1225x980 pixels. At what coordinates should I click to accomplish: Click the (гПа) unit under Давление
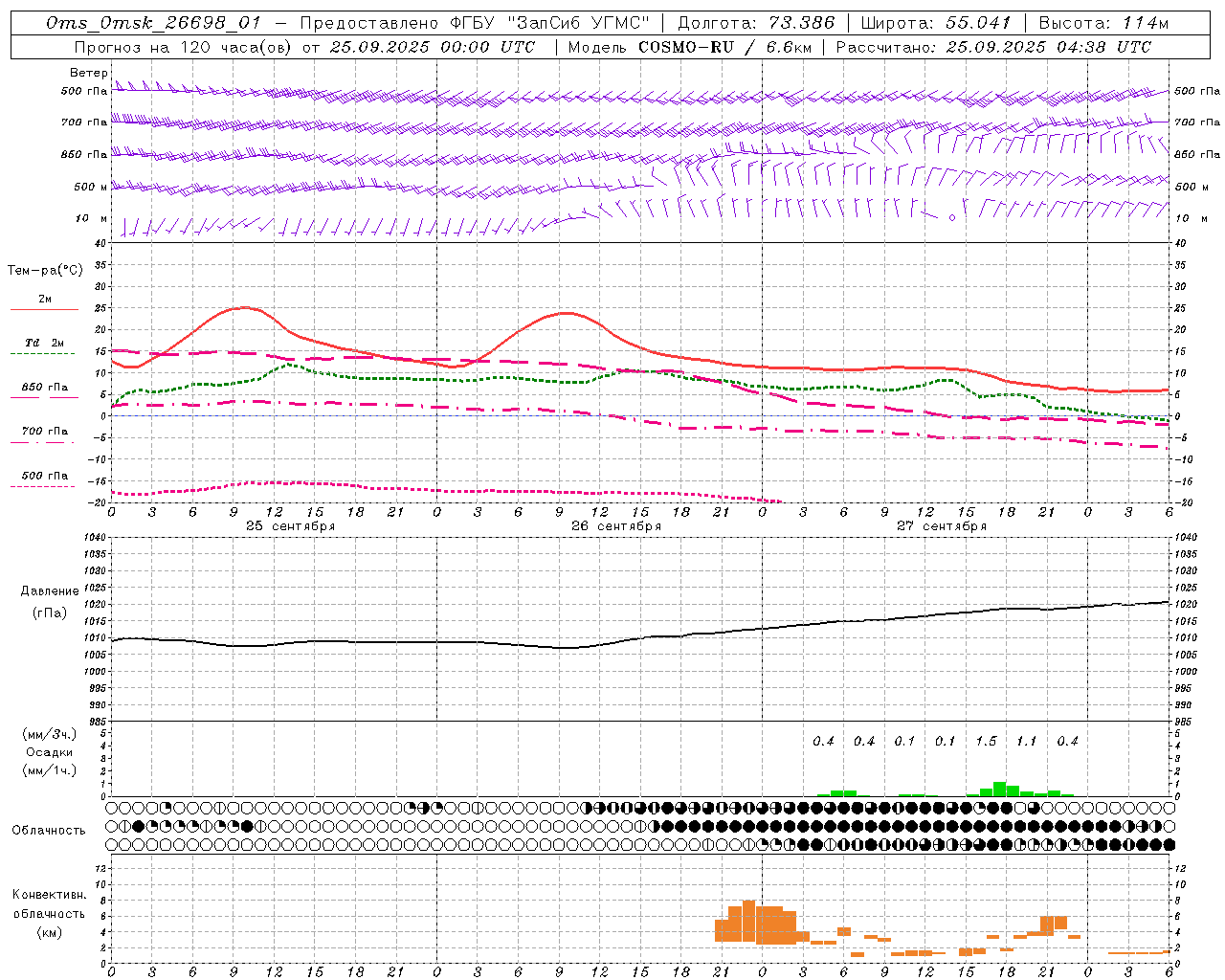coord(48,613)
